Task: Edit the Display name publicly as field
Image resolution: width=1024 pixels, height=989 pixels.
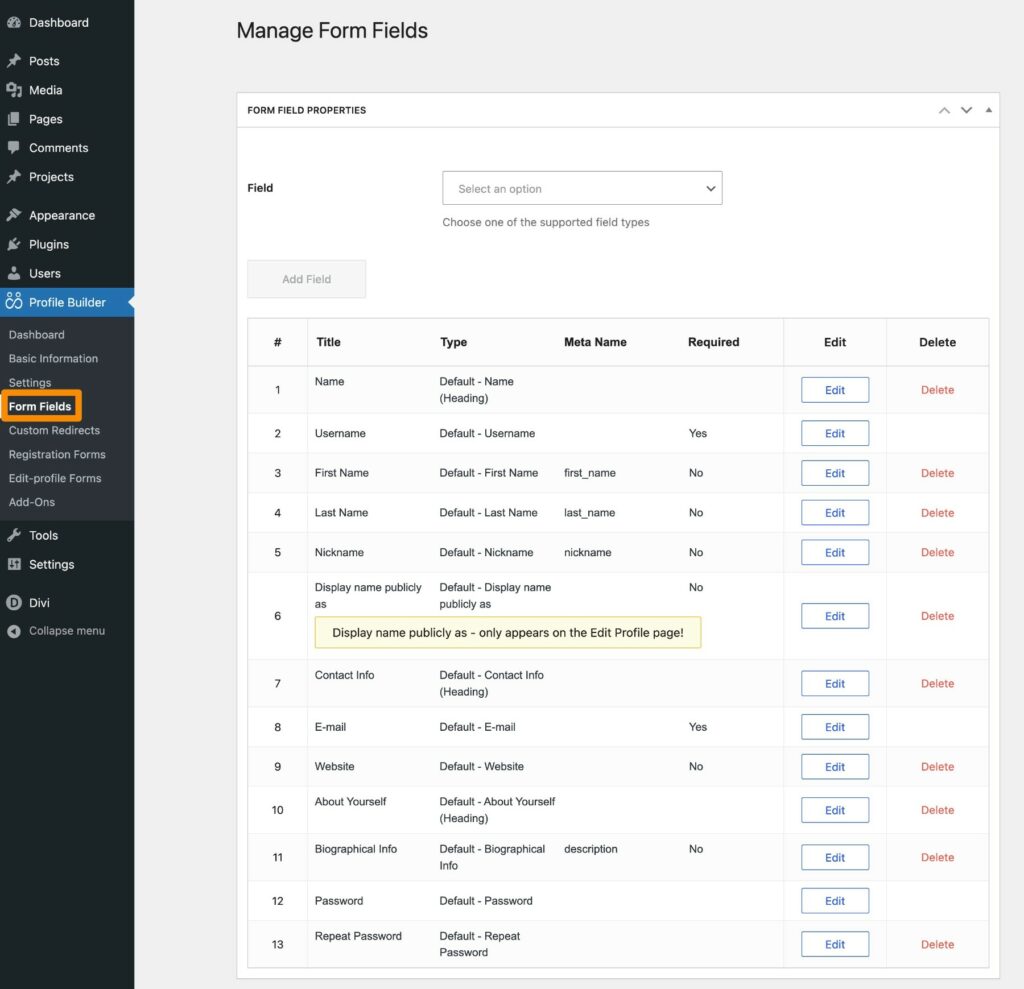Action: (835, 616)
